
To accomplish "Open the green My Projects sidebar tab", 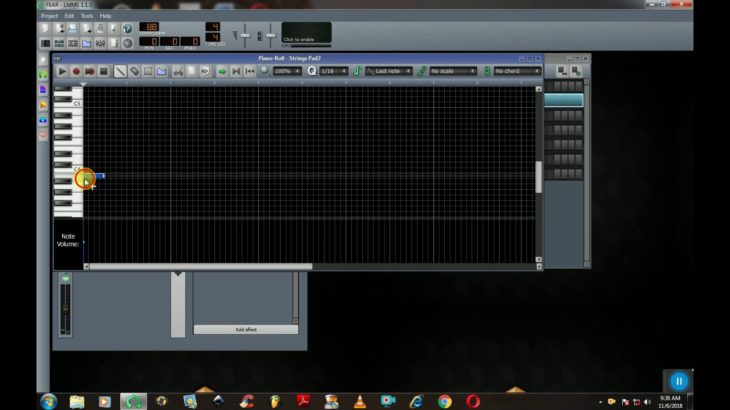I will 43,74.
